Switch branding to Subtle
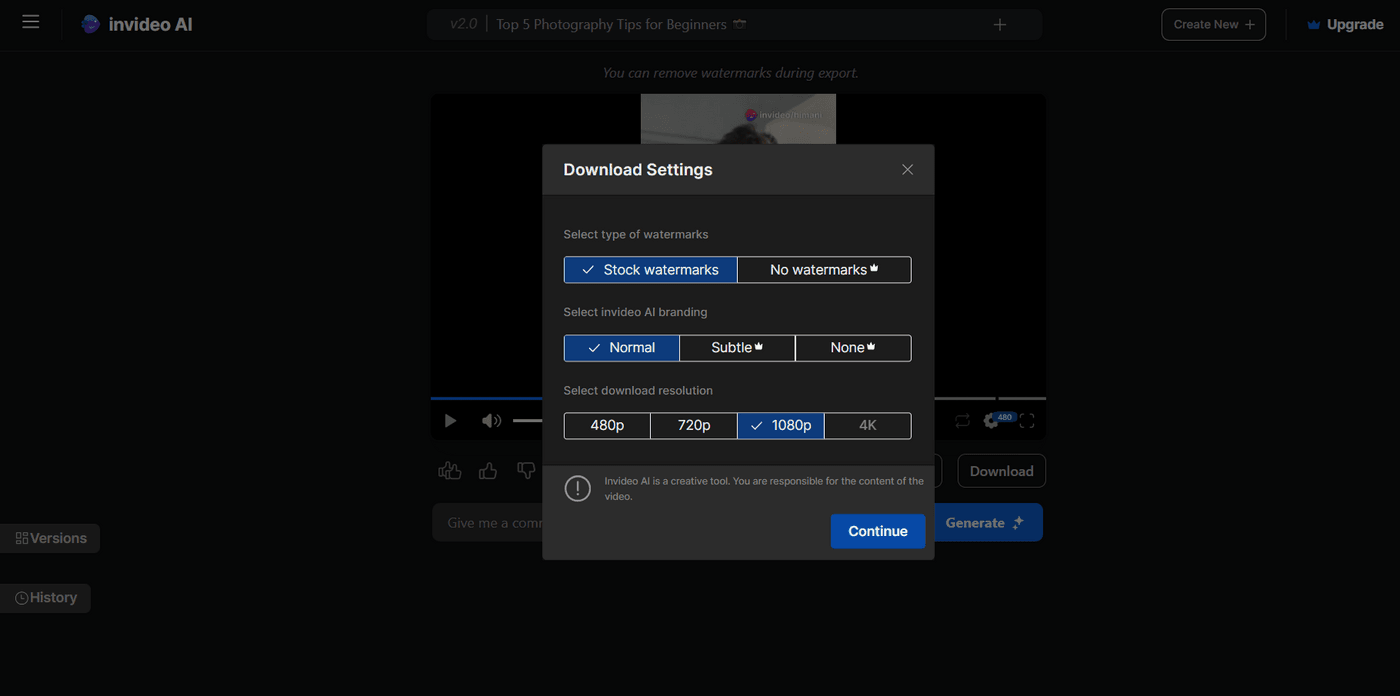 point(737,347)
